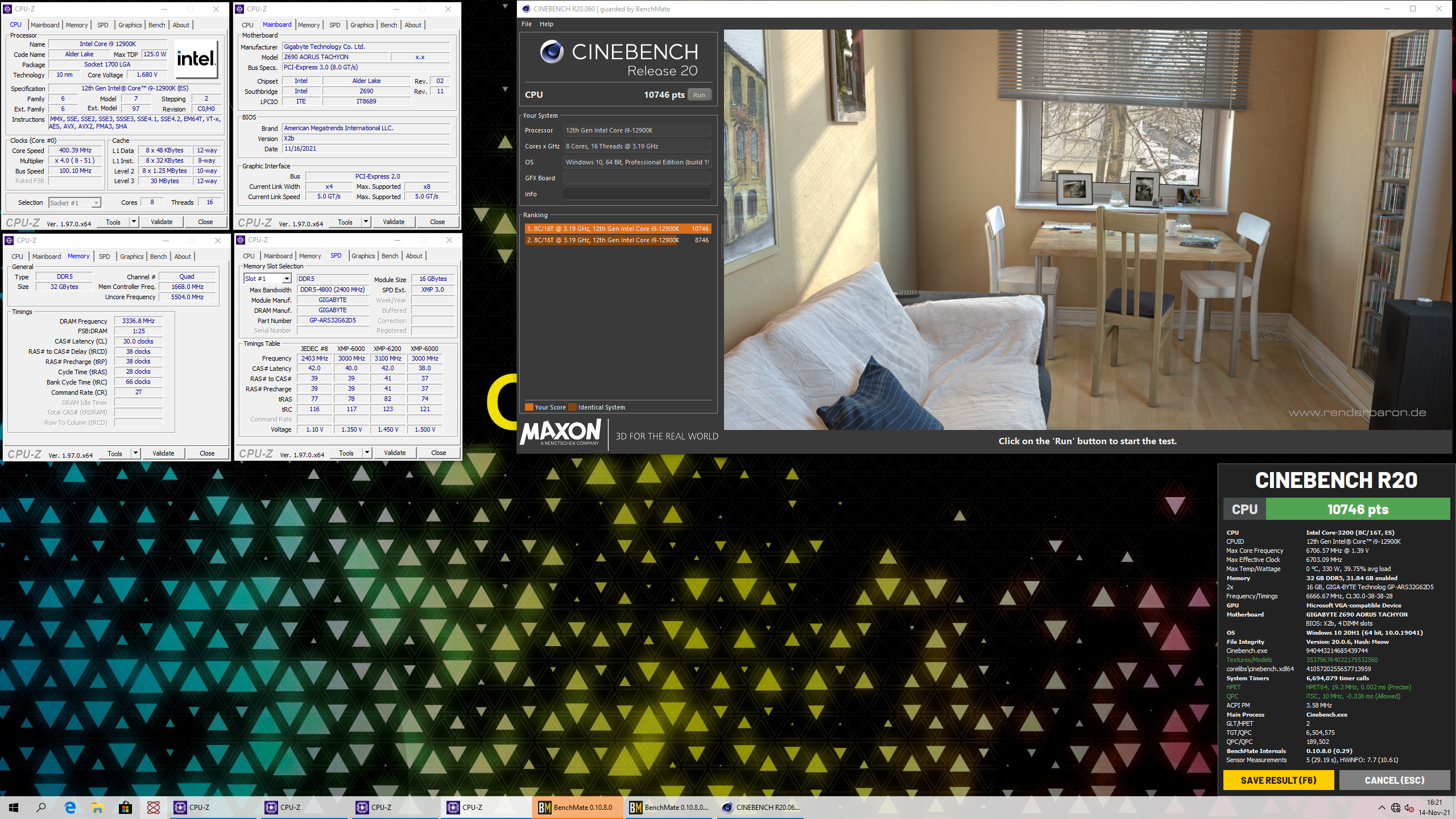Cancel the BenchMate result dialog

[1394, 780]
